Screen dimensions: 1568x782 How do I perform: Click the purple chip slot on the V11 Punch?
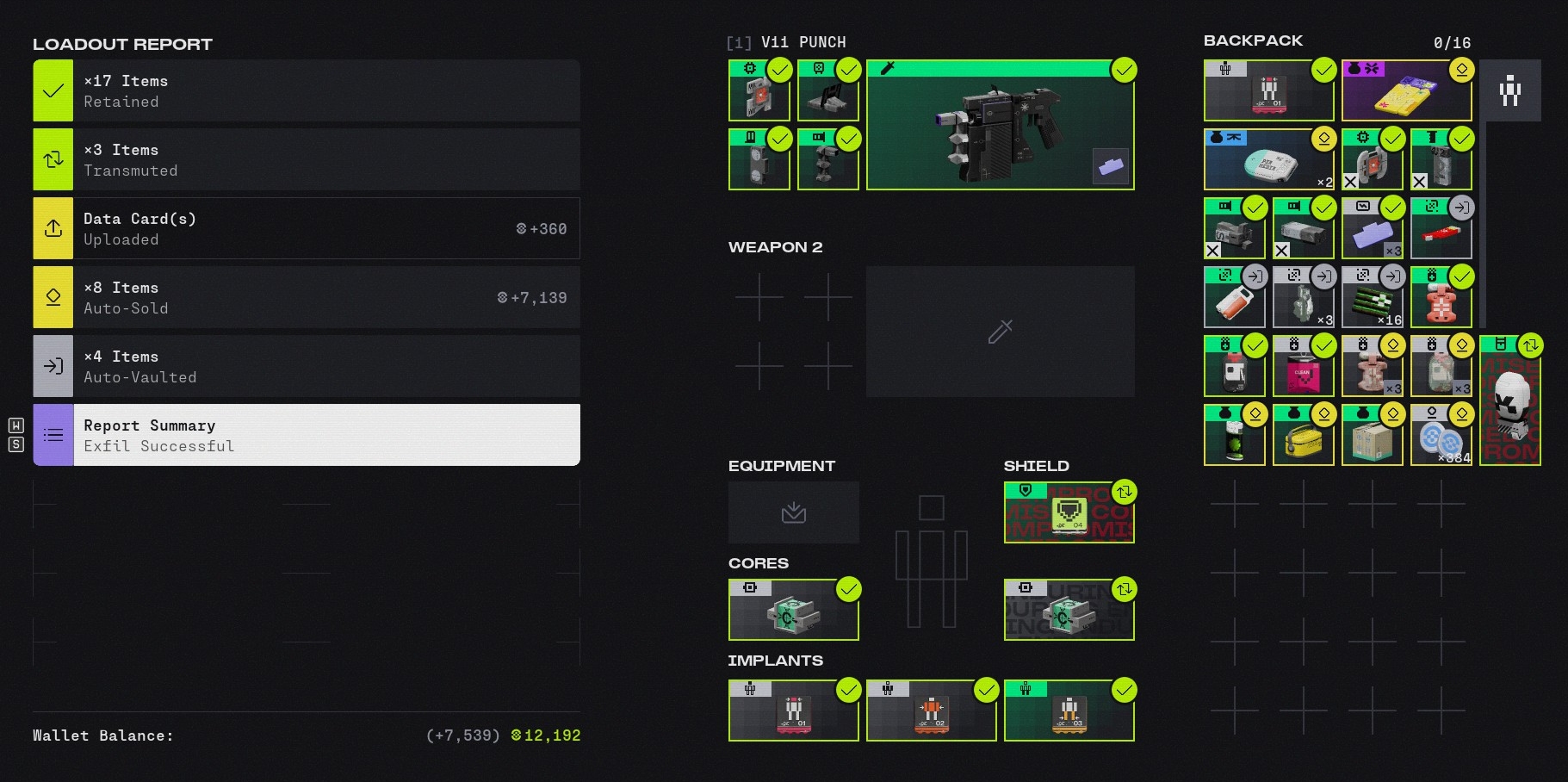tap(1111, 166)
